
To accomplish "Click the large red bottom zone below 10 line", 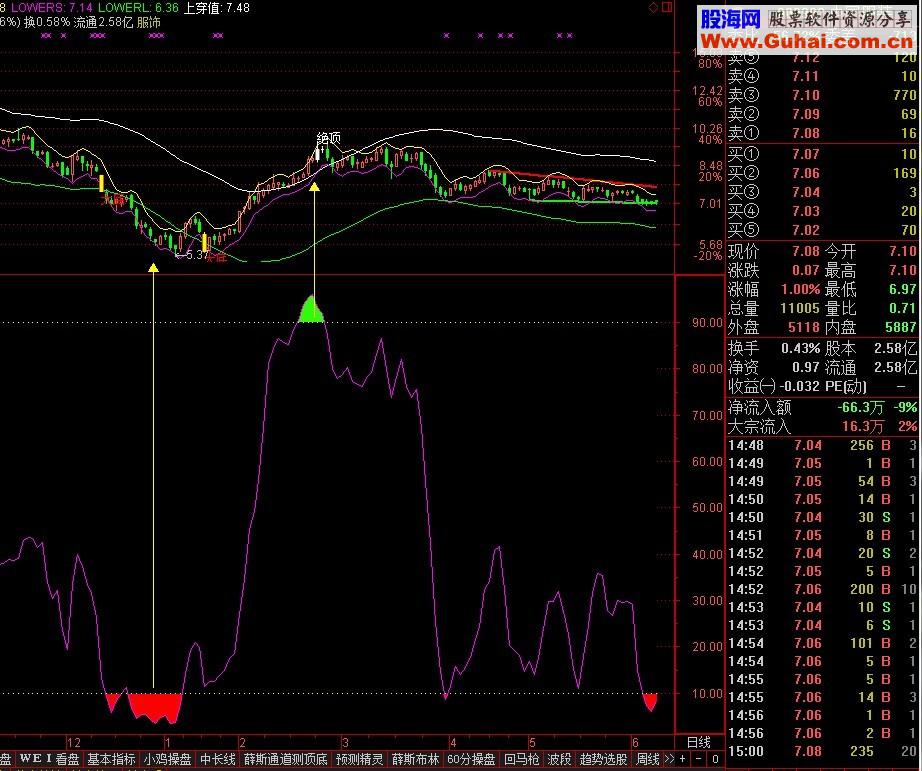I will 155,707.
